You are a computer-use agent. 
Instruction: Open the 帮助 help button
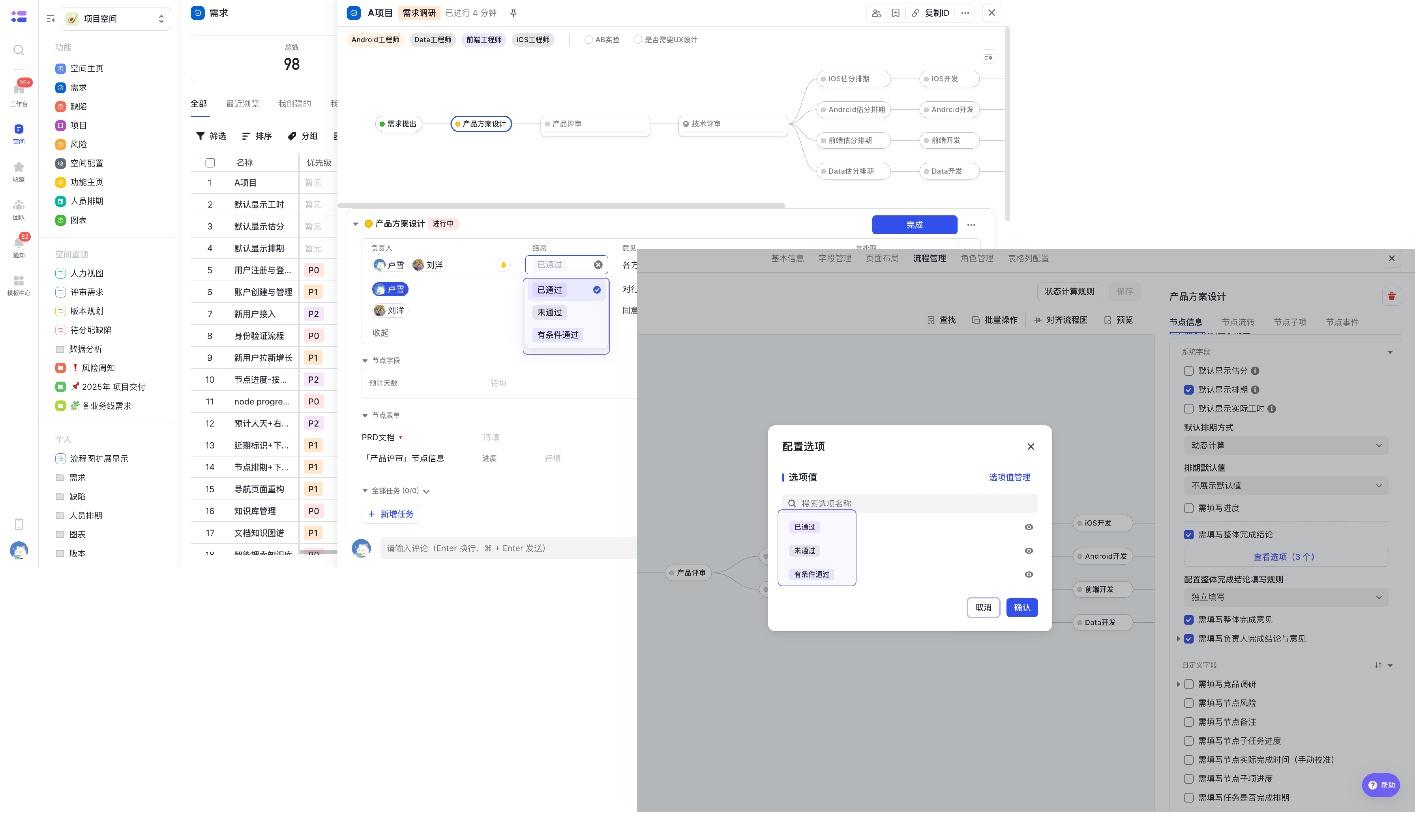point(1381,785)
